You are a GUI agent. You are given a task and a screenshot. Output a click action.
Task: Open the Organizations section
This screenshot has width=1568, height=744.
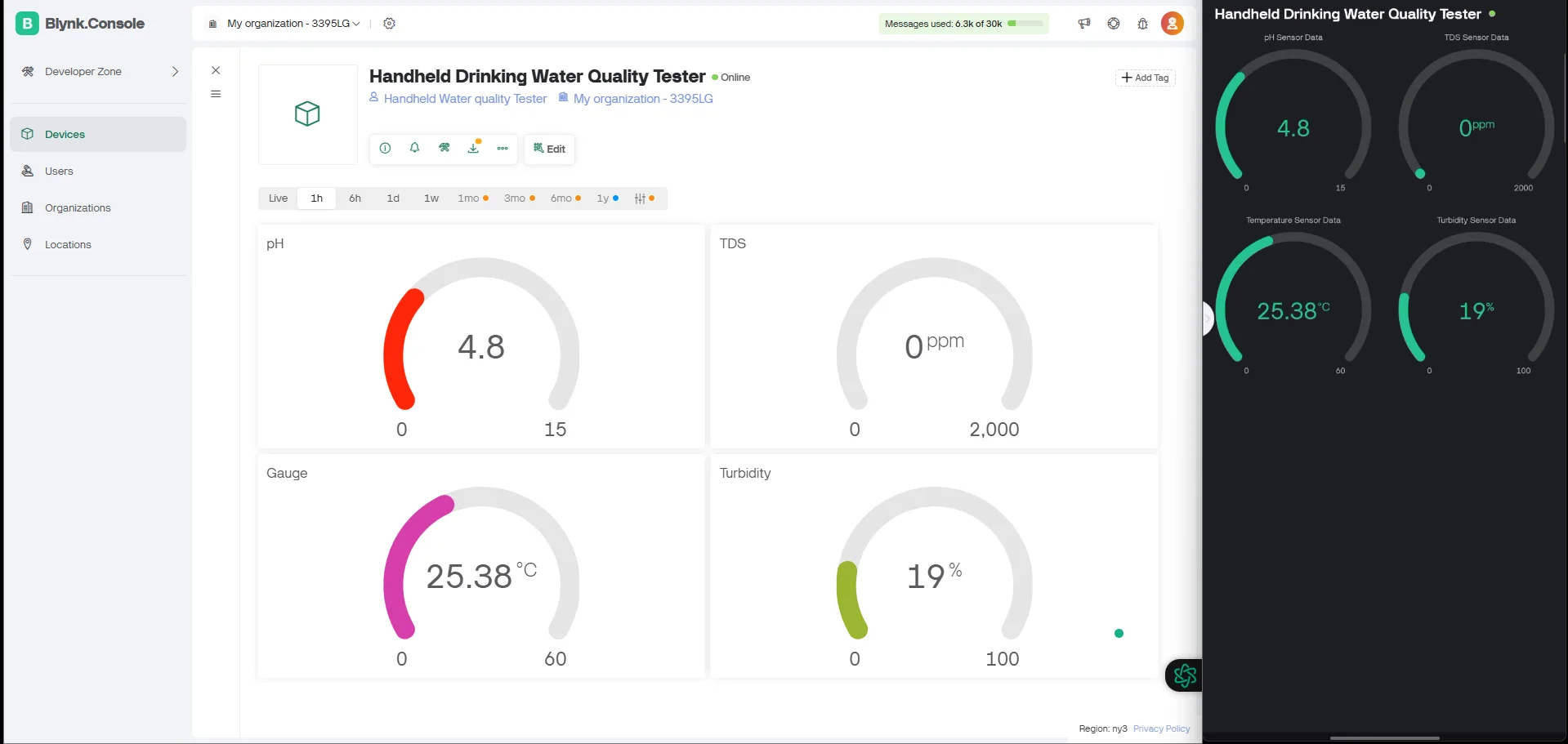click(98, 207)
